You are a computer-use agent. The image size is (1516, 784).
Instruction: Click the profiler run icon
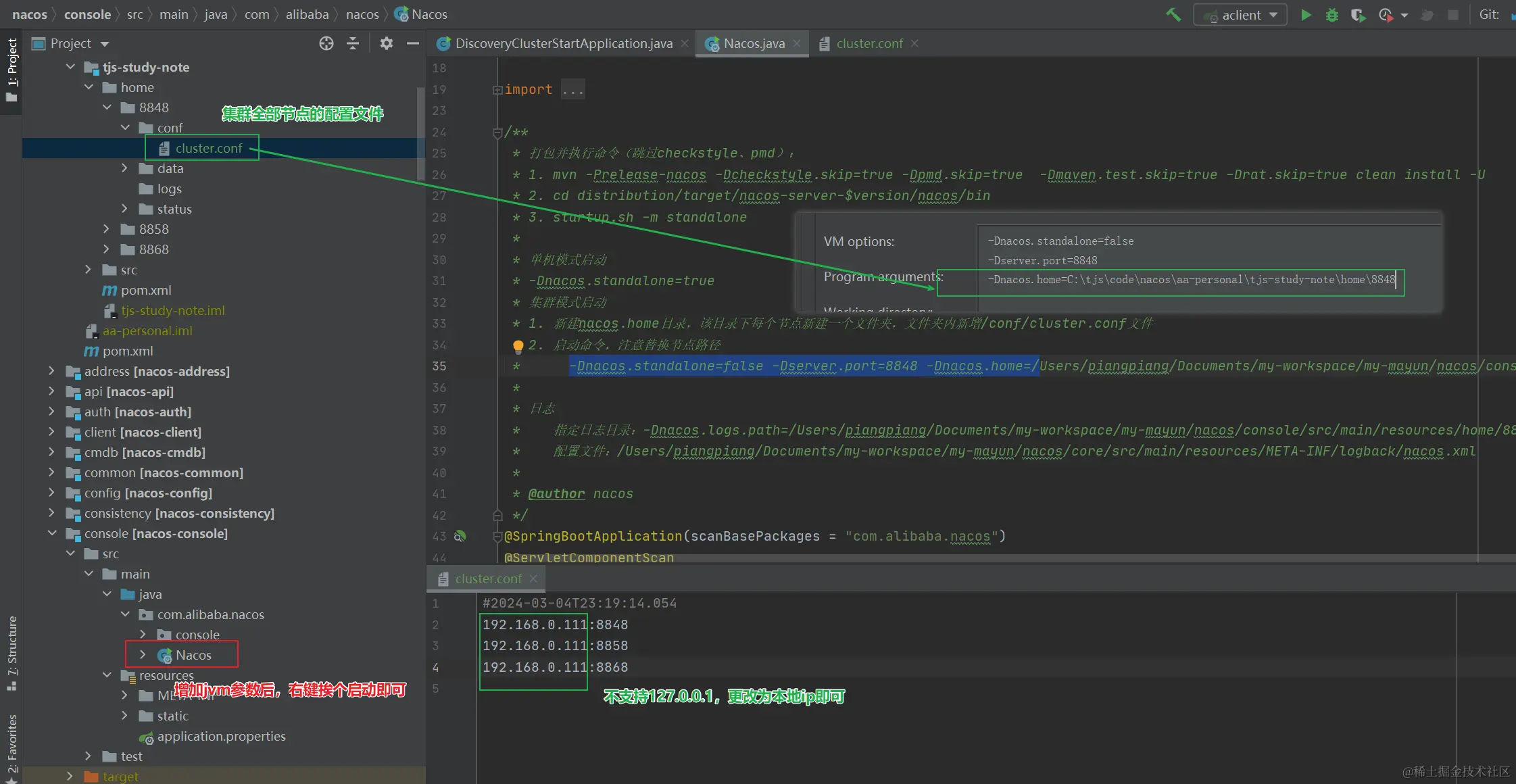(x=1386, y=14)
